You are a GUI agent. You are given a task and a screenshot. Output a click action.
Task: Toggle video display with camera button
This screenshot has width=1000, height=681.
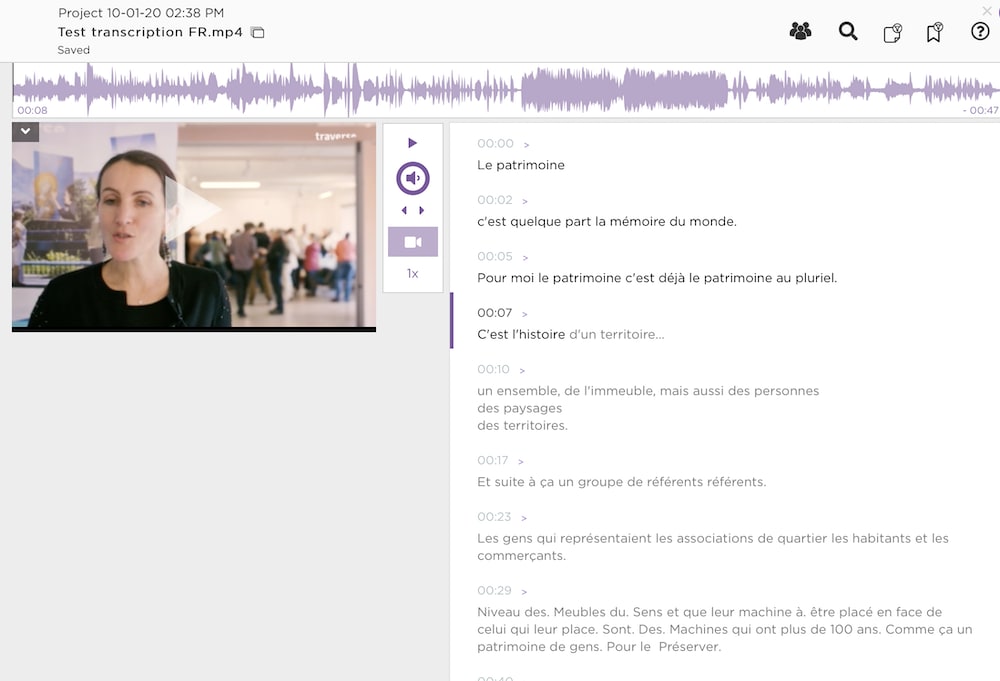click(413, 242)
